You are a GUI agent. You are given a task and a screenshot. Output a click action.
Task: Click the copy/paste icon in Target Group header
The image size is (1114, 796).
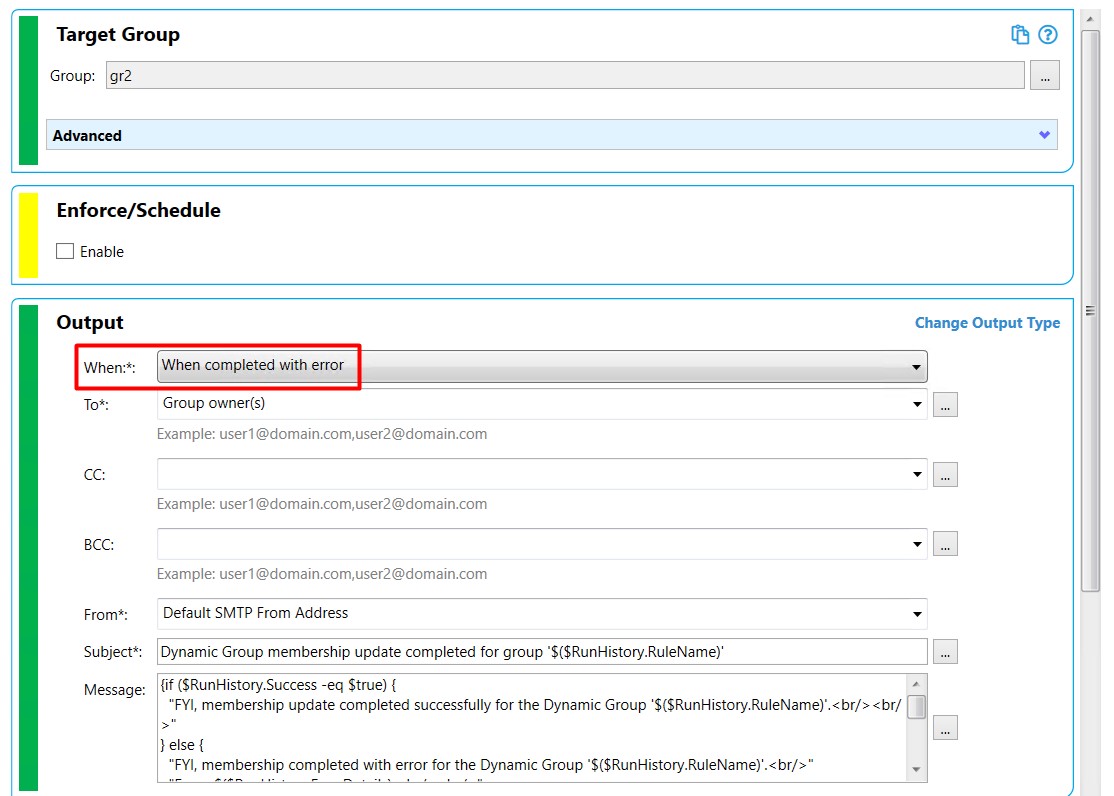(x=1020, y=35)
